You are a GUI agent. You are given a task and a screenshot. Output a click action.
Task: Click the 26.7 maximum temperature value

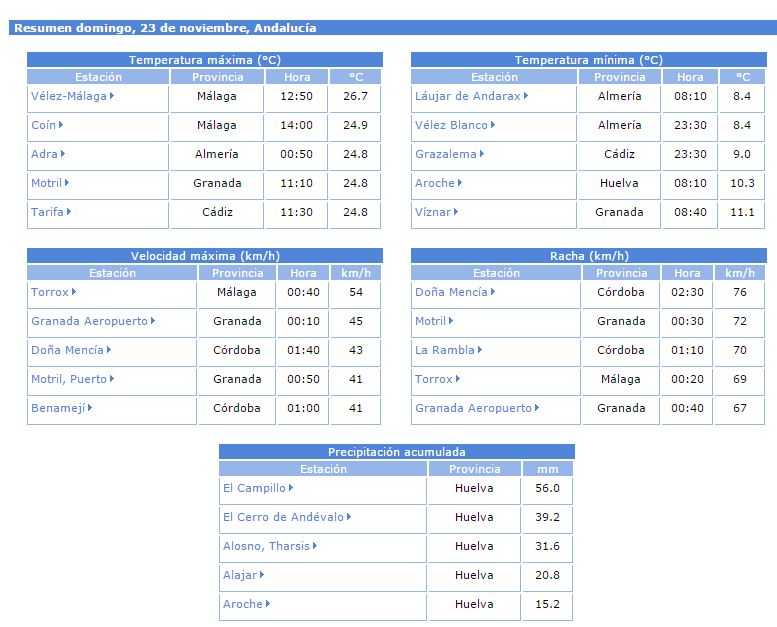[355, 96]
